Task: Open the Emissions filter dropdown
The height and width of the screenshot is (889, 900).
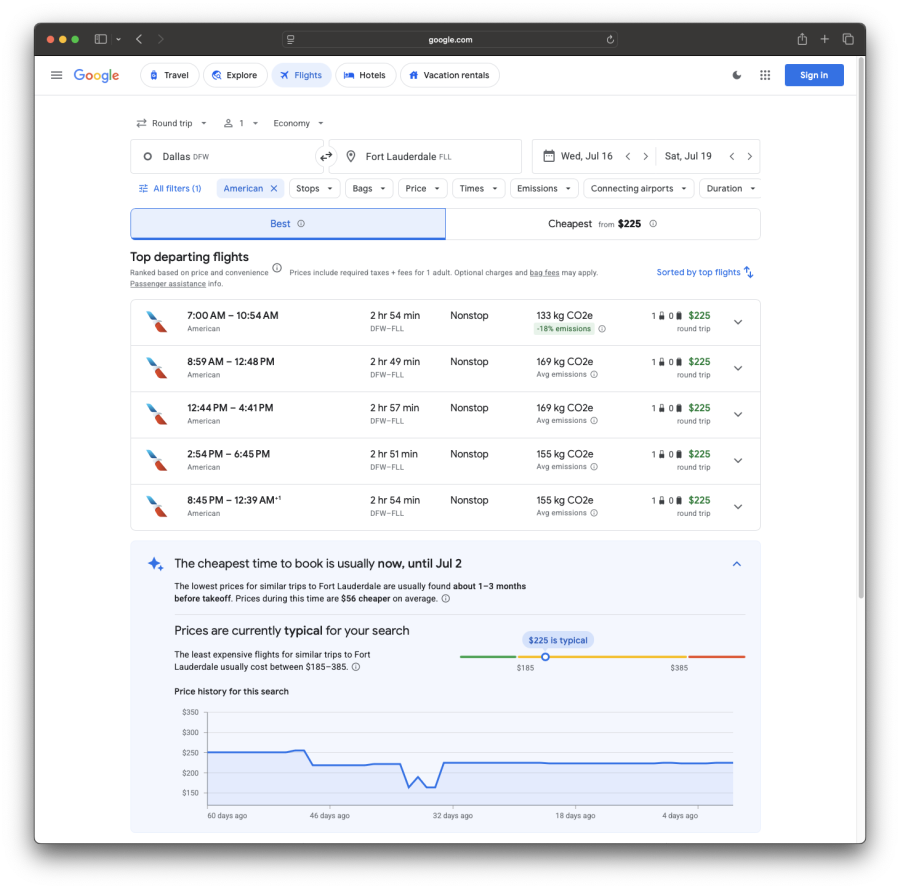Action: tap(544, 188)
